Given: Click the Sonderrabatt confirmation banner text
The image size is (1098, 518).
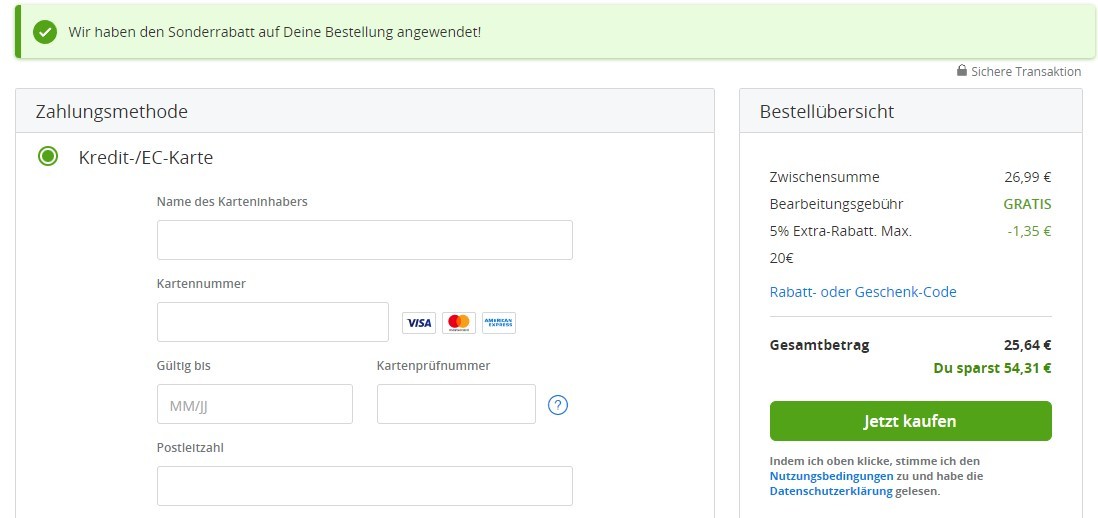Looking at the screenshot, I should [x=274, y=32].
